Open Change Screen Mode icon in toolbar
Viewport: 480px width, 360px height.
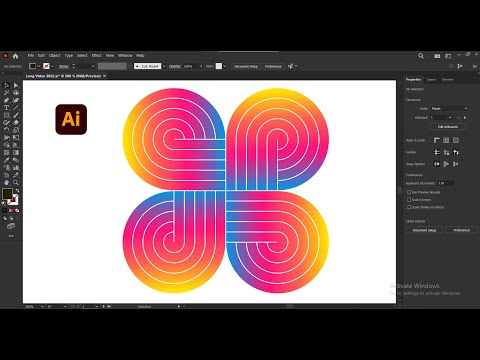pyautogui.click(x=11, y=226)
